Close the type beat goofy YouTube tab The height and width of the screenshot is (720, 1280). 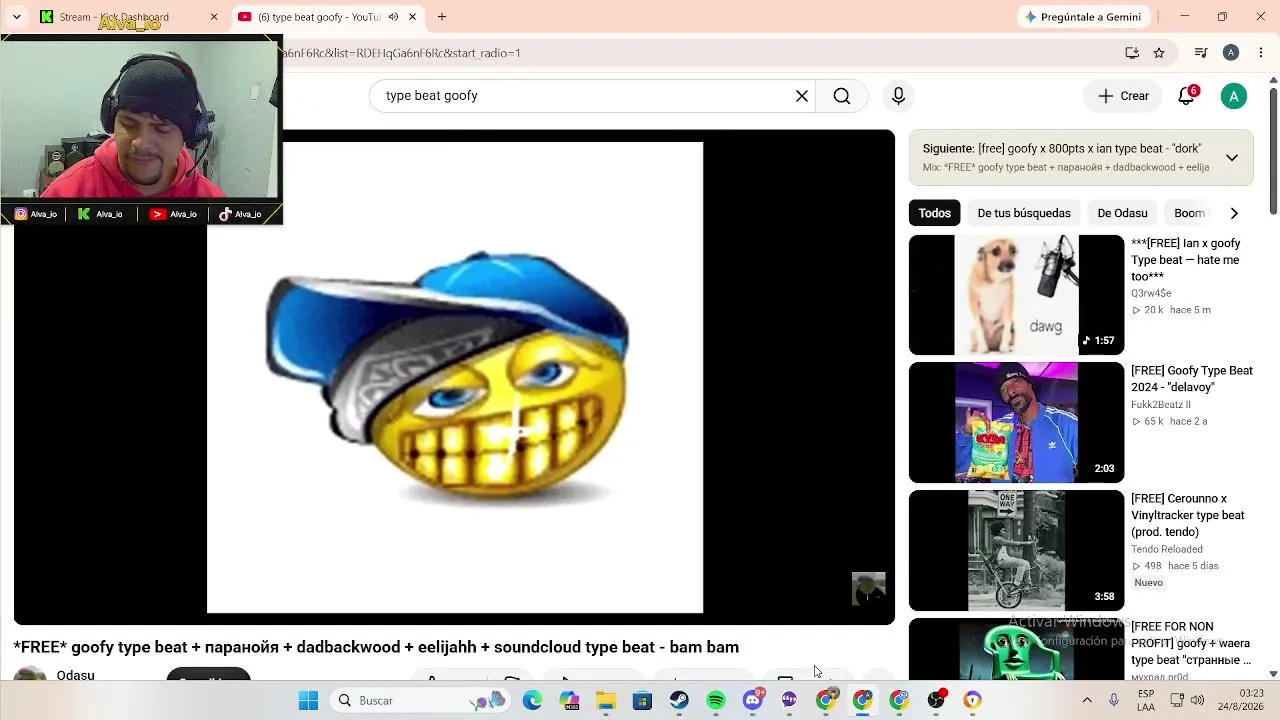point(412,17)
